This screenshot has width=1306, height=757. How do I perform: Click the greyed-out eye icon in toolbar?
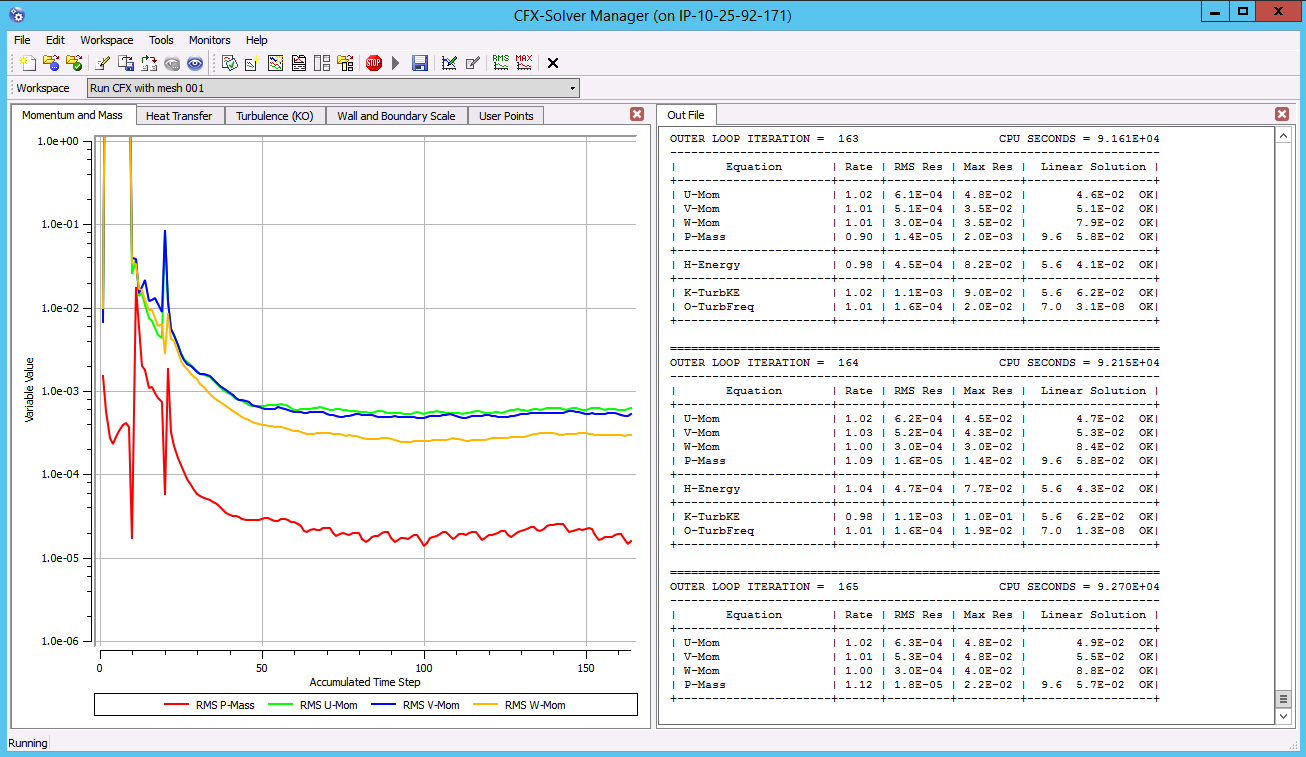click(x=172, y=63)
